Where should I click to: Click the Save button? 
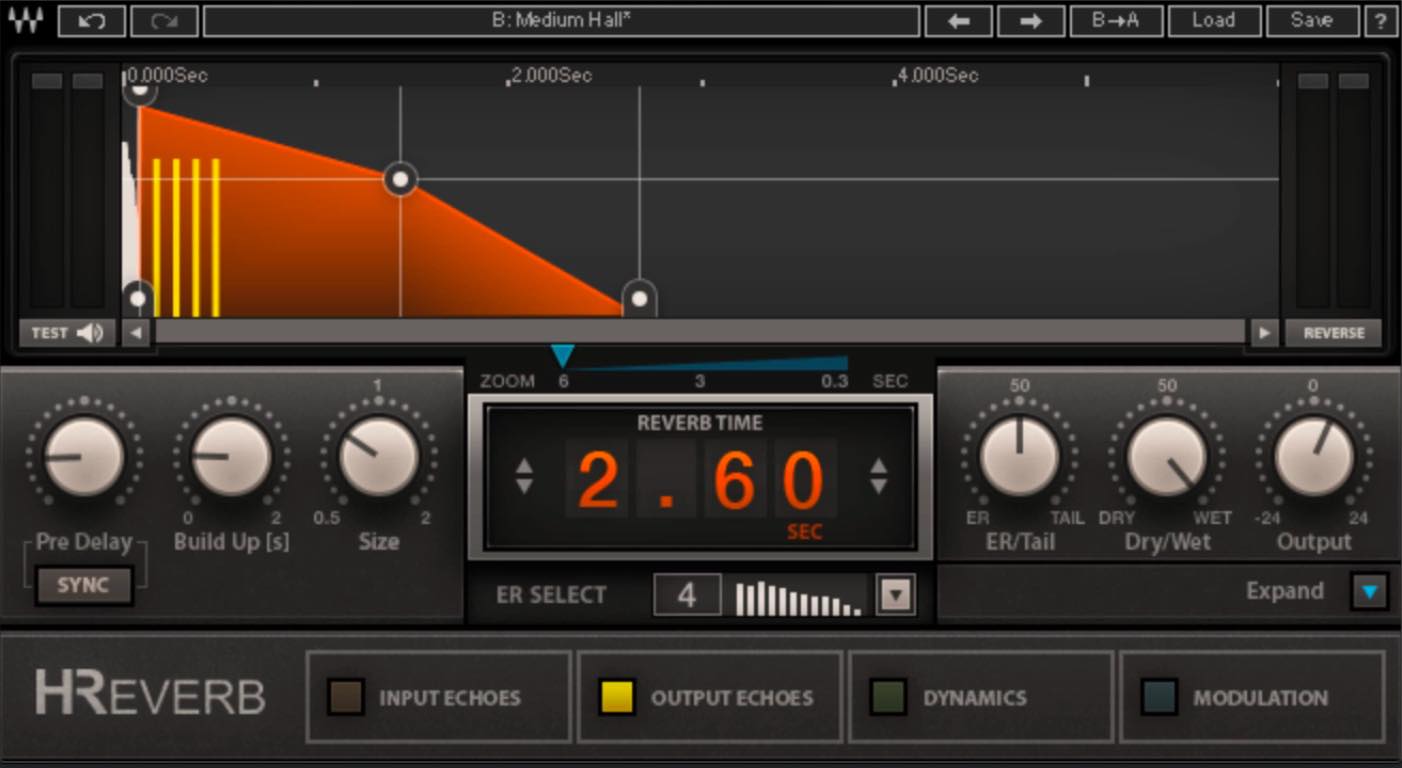[1311, 20]
